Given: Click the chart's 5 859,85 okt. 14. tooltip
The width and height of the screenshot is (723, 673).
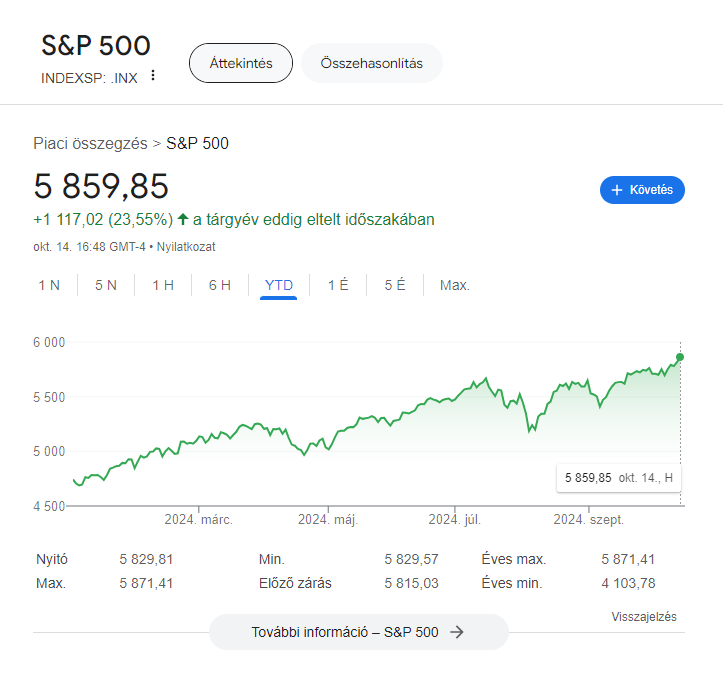Looking at the screenshot, I should [619, 478].
